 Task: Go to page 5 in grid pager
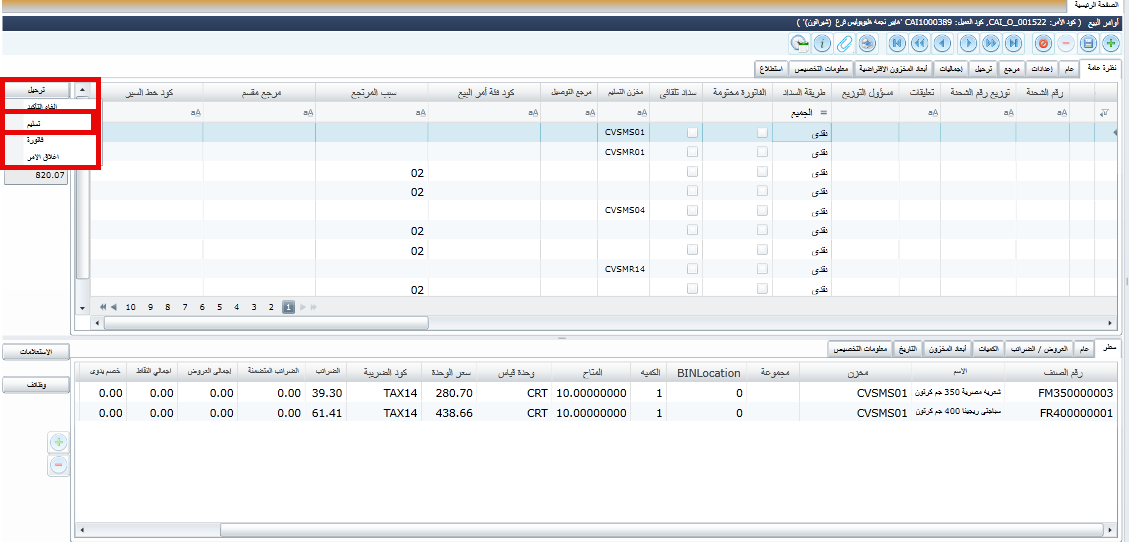tap(219, 307)
